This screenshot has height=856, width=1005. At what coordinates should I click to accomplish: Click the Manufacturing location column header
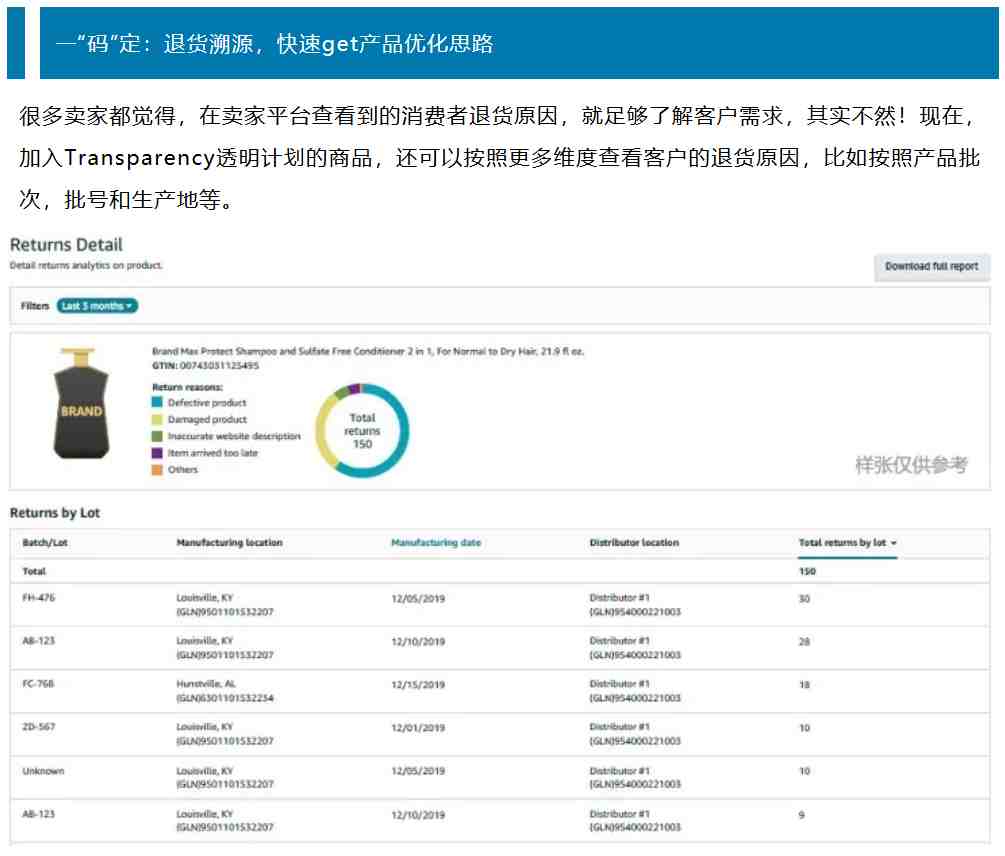229,543
